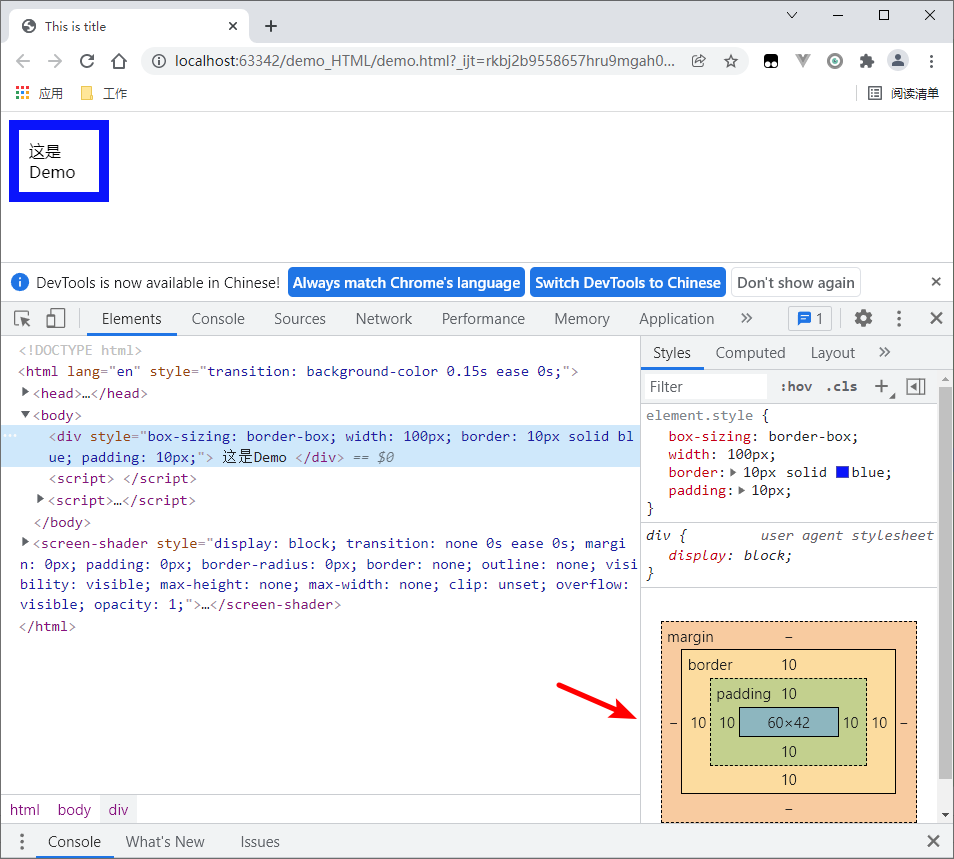Add a new style rule plus icon

tap(882, 386)
